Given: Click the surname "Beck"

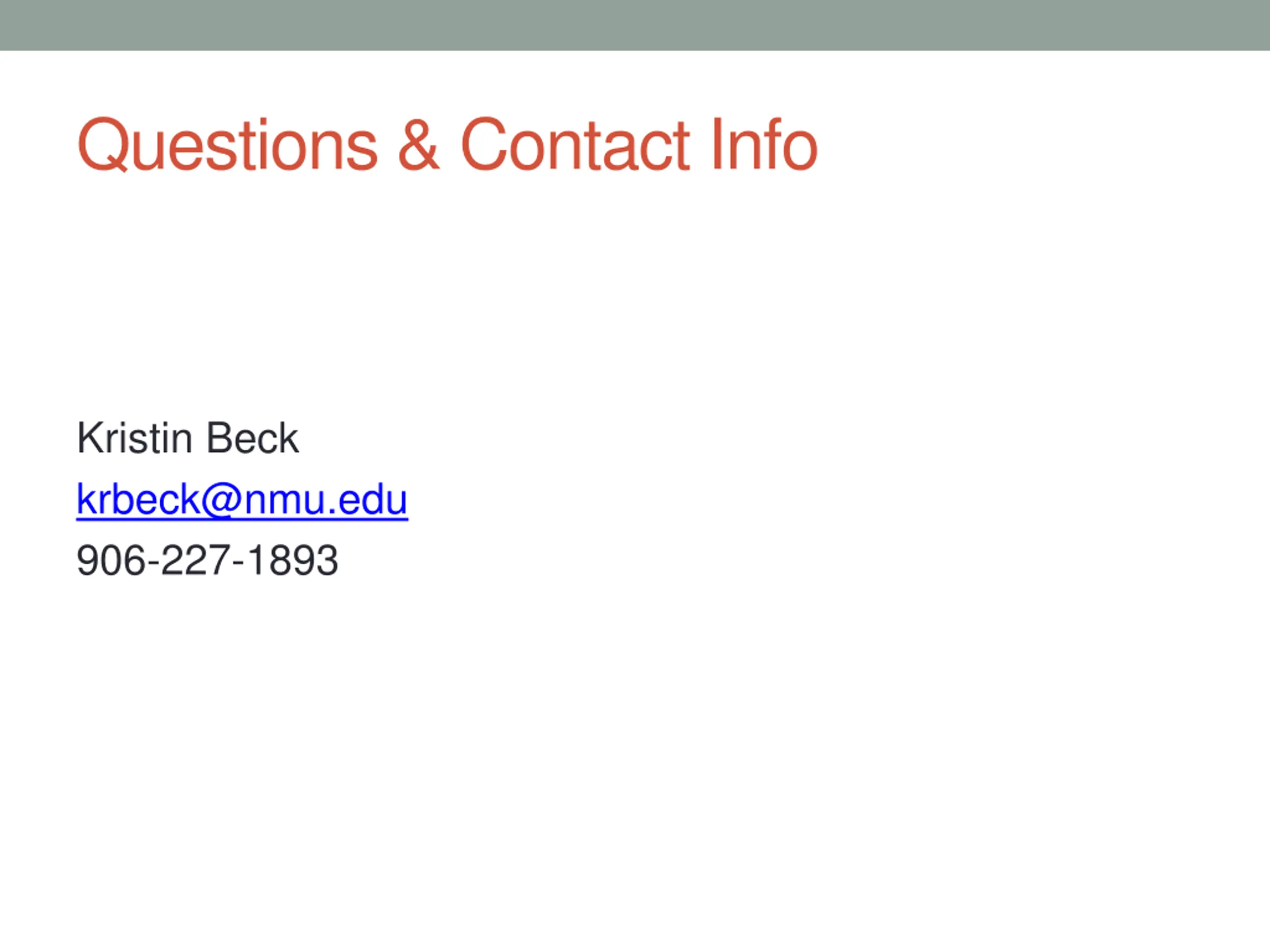Looking at the screenshot, I should pyautogui.click(x=252, y=438).
